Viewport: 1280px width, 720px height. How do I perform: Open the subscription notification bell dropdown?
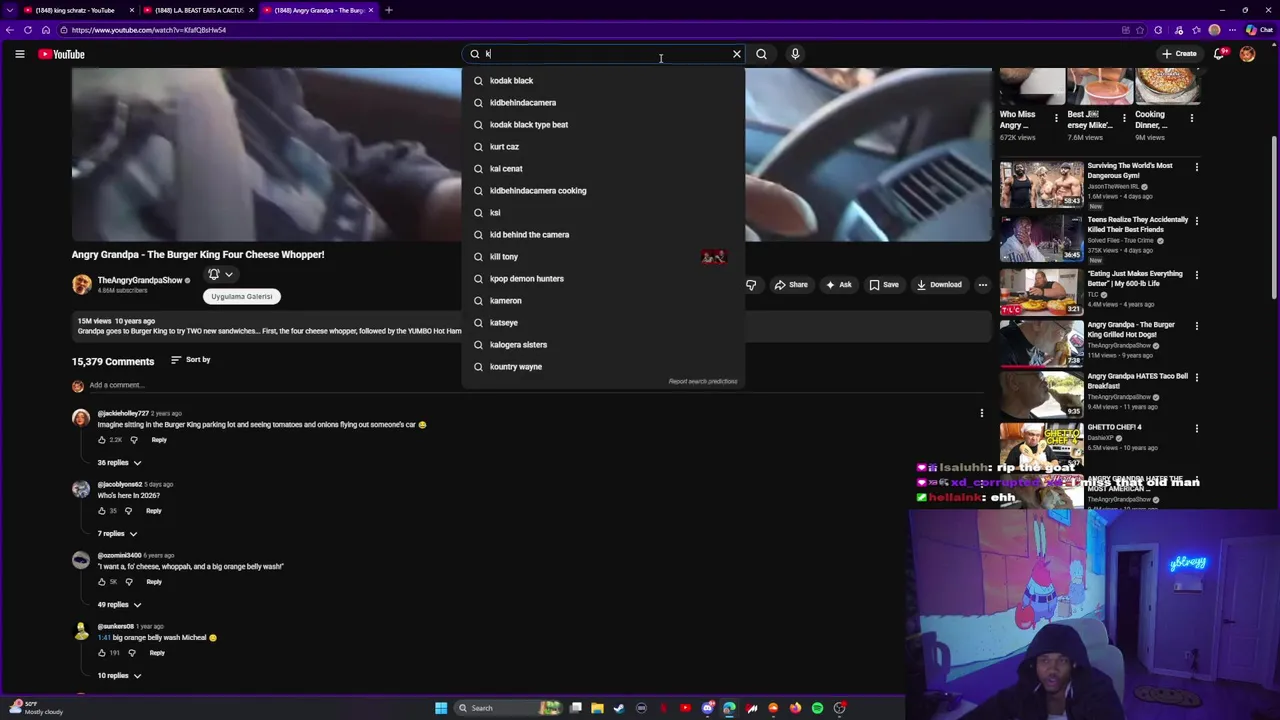click(220, 274)
